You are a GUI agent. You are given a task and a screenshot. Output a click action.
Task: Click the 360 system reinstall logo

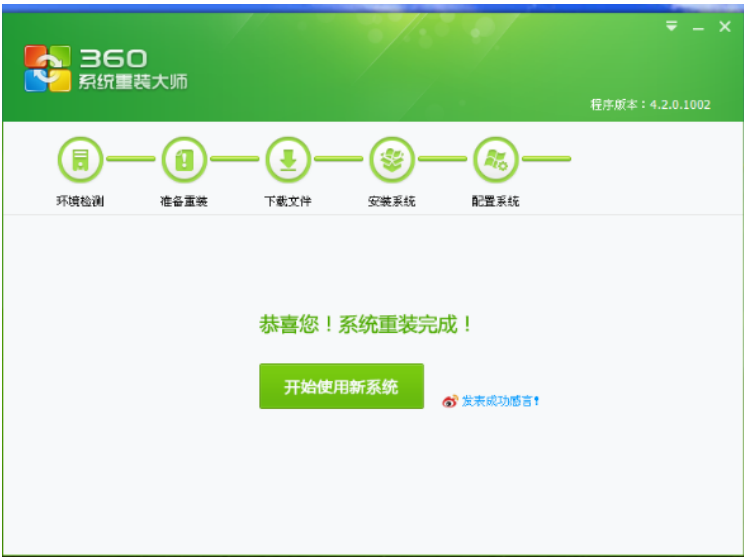click(x=47, y=68)
